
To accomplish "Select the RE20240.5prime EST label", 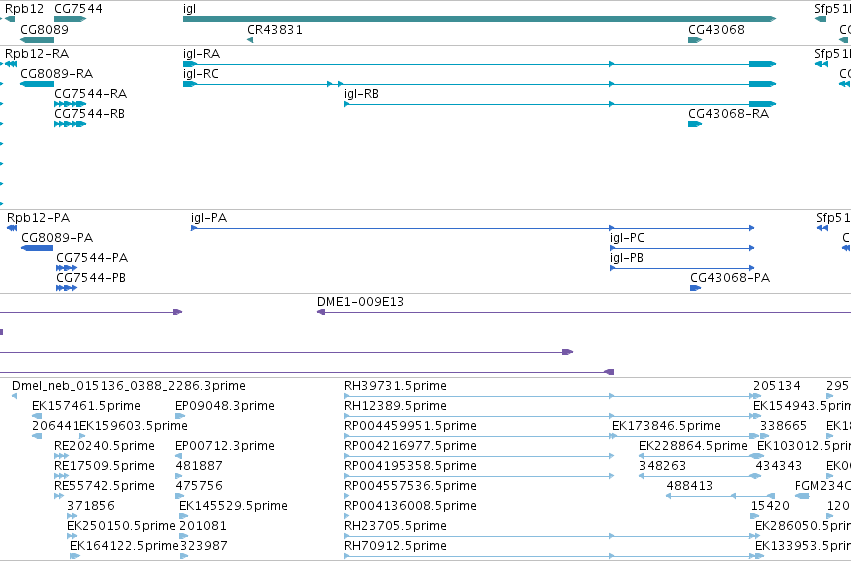I will click(104, 446).
